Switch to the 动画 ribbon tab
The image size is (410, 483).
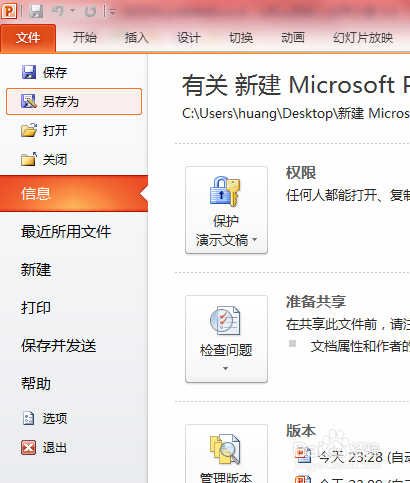tap(293, 38)
